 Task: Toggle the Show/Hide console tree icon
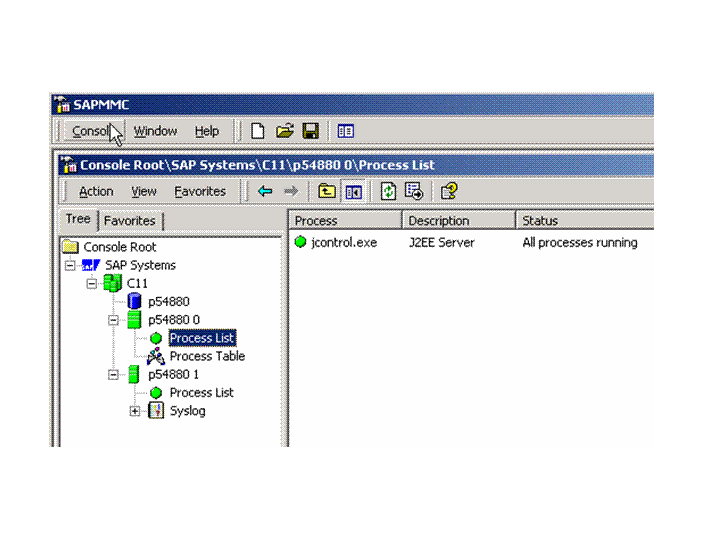[x=353, y=191]
